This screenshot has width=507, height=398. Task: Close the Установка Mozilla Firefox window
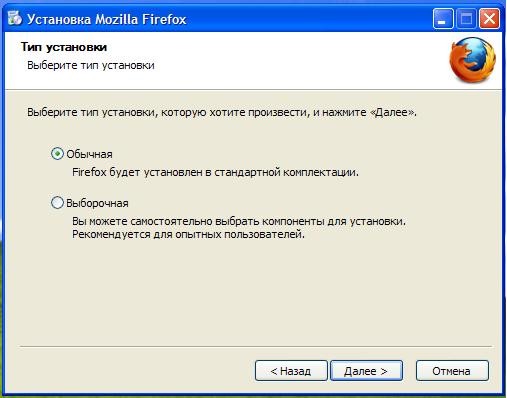pyautogui.click(x=489, y=19)
